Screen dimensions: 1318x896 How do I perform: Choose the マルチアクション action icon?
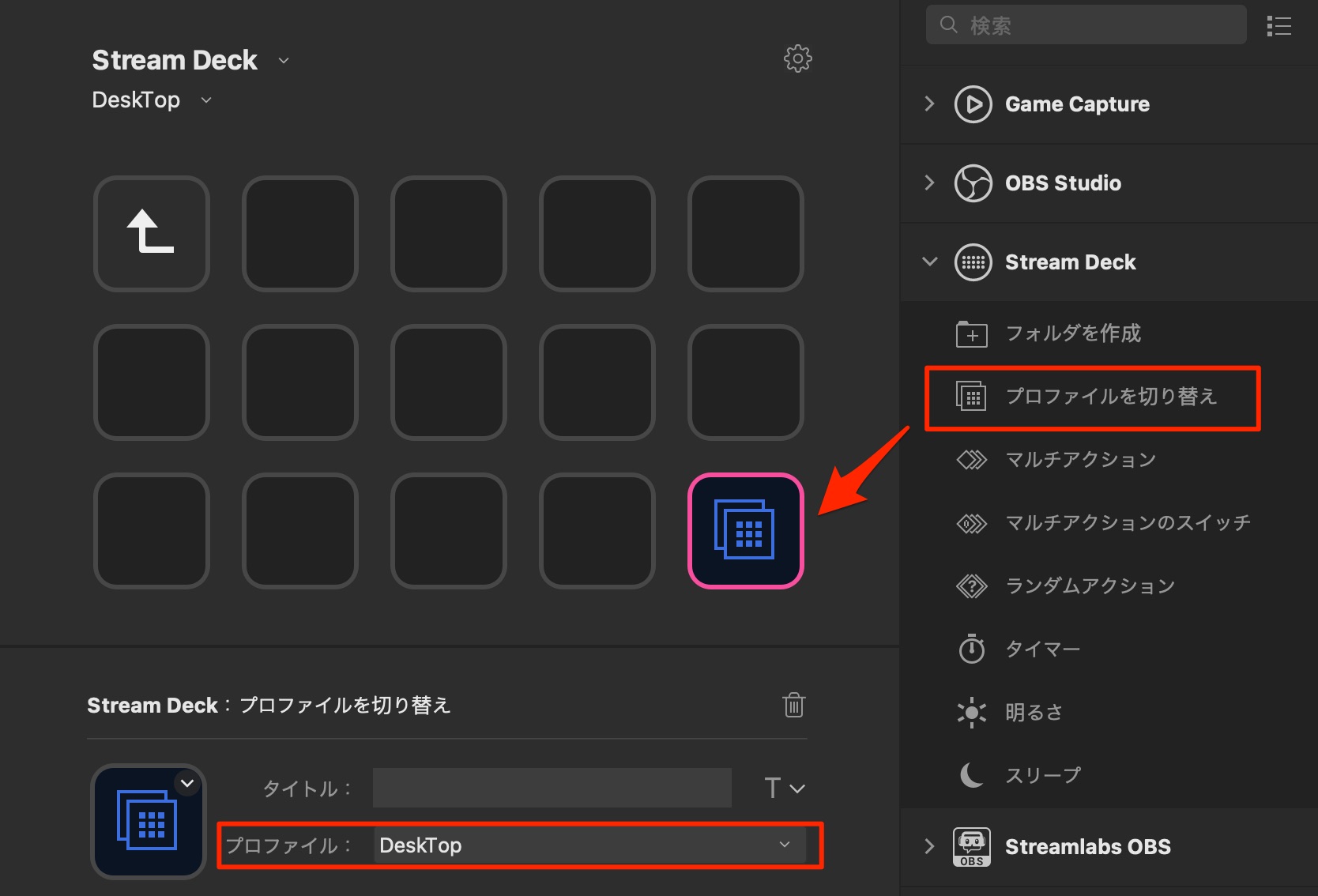click(971, 460)
